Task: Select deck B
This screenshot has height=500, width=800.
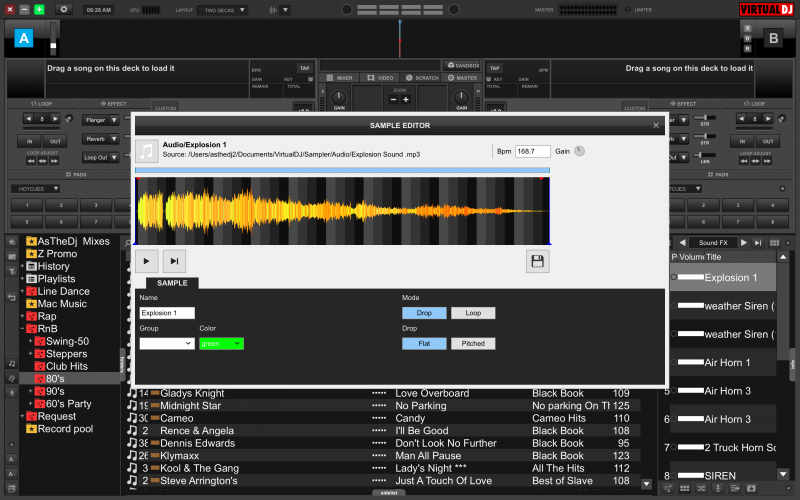Action: click(773, 38)
